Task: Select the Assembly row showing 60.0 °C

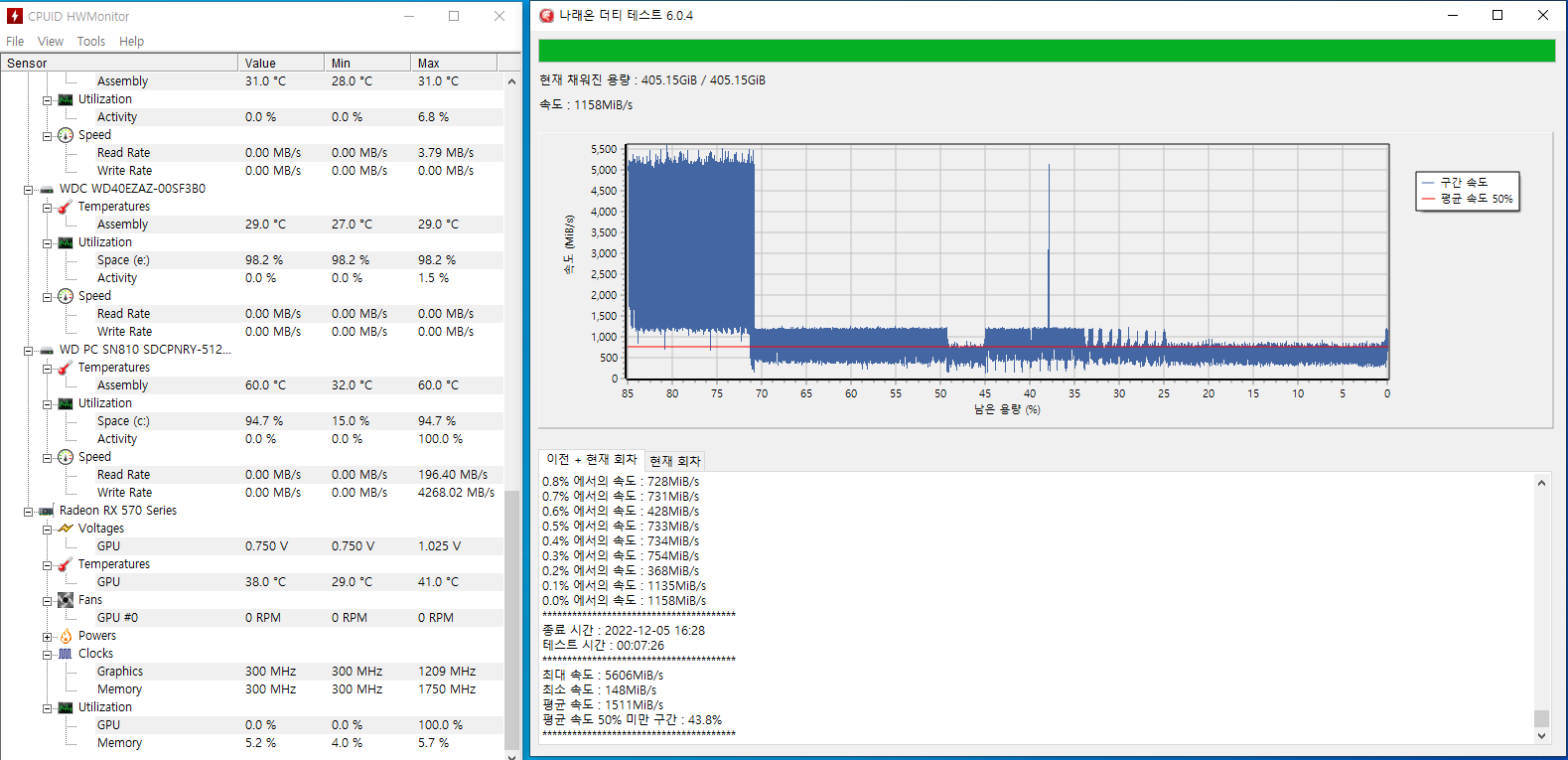Action: (252, 385)
